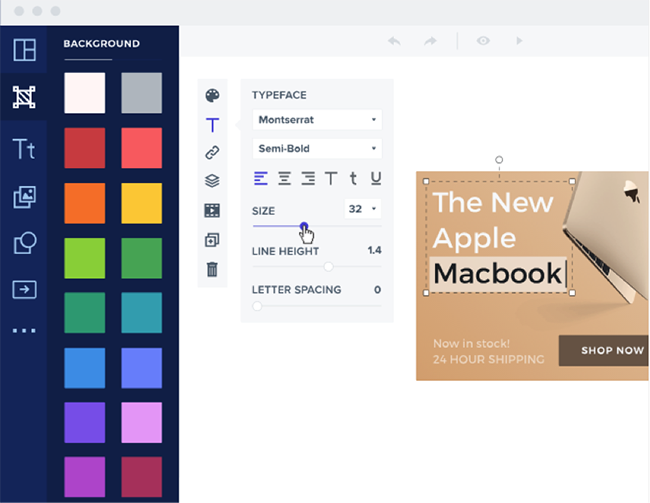Viewport: 650px width, 503px height.
Task: Select the blue T text settings icon
Action: click(212, 124)
